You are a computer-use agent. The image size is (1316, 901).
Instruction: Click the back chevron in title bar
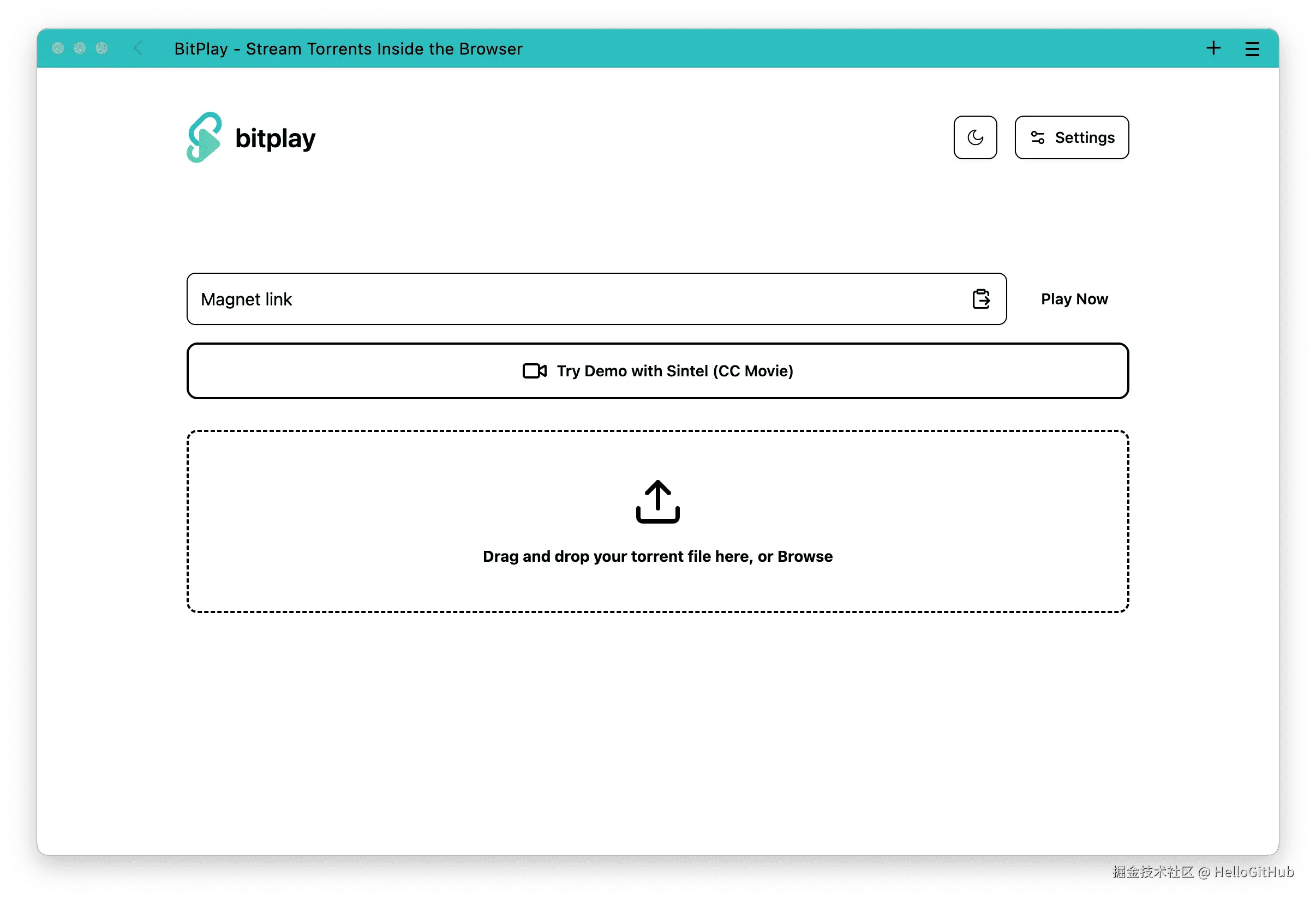click(x=137, y=48)
